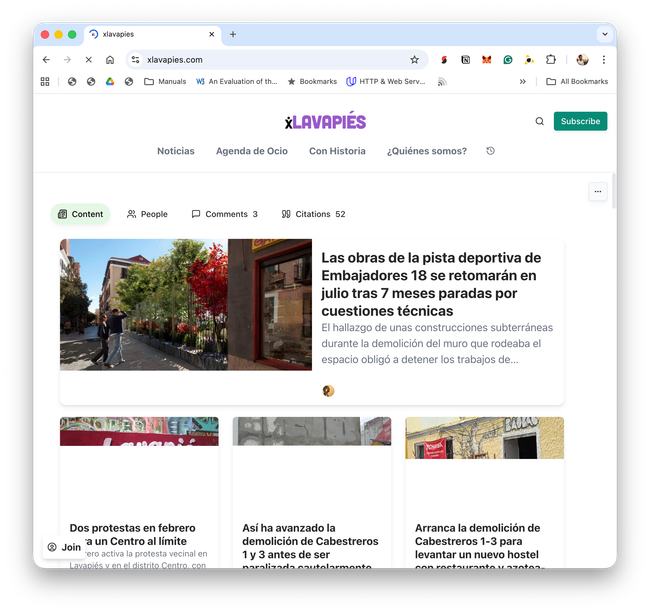Open the Chrome extensions puzzle icon

coord(550,60)
